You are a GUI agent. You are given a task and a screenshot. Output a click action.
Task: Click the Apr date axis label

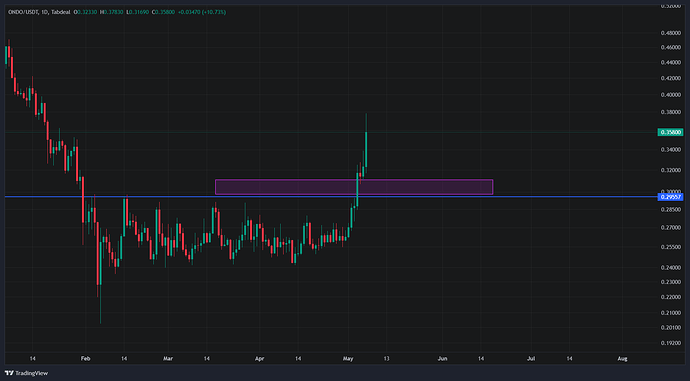coord(260,359)
